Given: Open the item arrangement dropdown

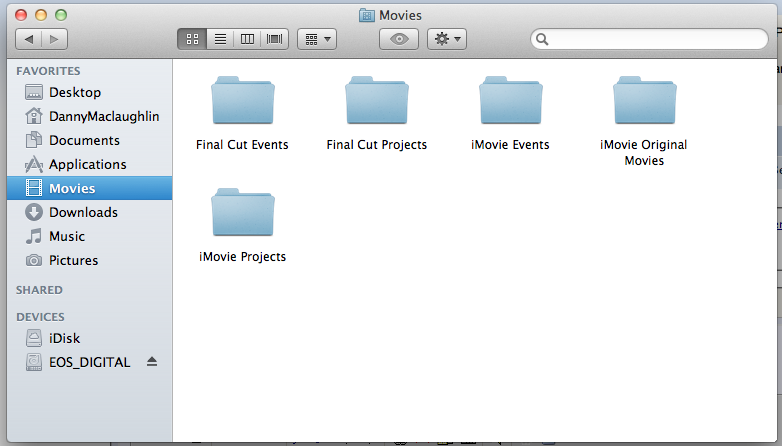Looking at the screenshot, I should pyautogui.click(x=317, y=39).
